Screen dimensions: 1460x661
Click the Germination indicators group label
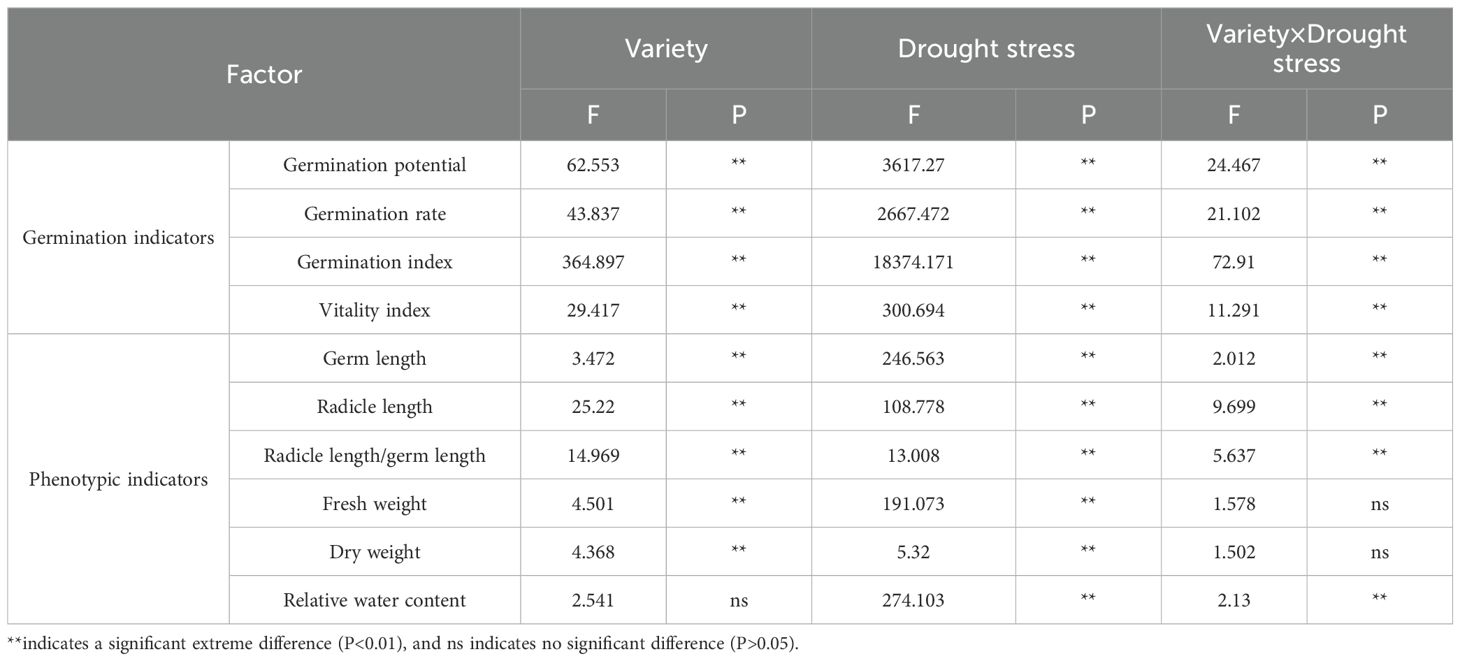pyautogui.click(x=118, y=238)
